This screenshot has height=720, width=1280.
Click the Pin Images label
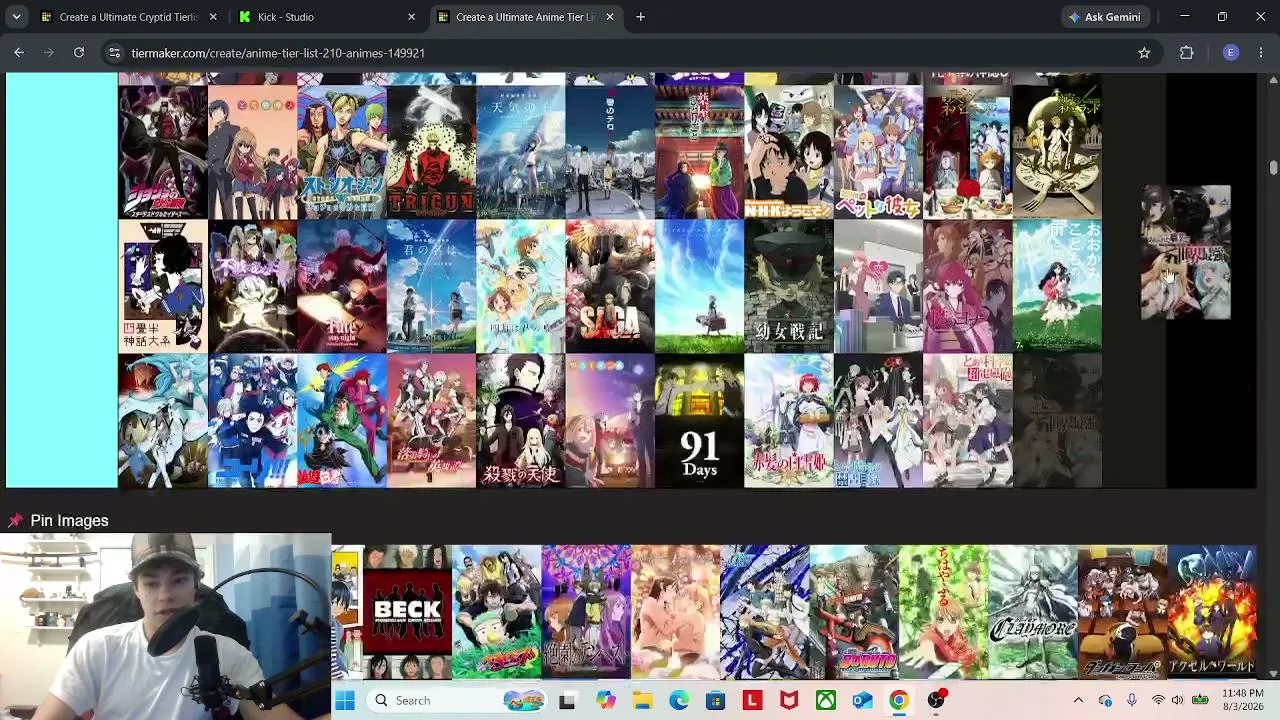[69, 521]
